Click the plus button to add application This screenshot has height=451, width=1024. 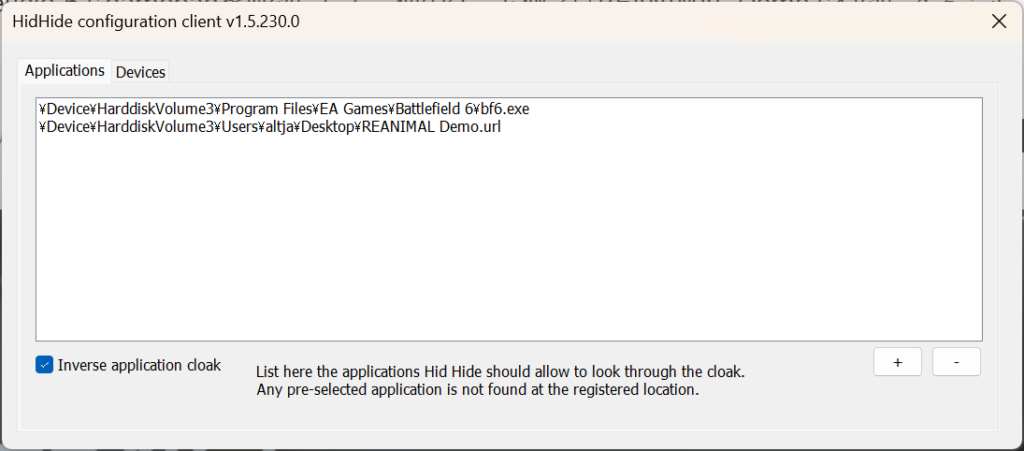click(897, 363)
